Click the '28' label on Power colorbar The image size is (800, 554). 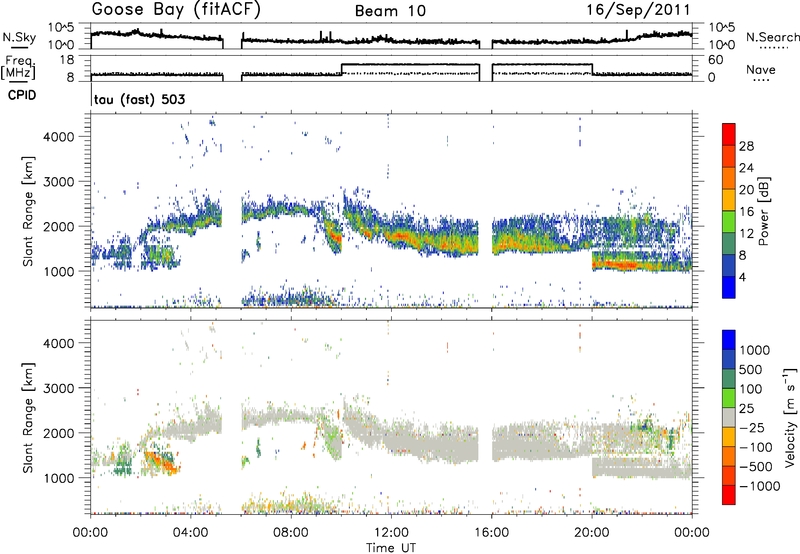[x=746, y=146]
